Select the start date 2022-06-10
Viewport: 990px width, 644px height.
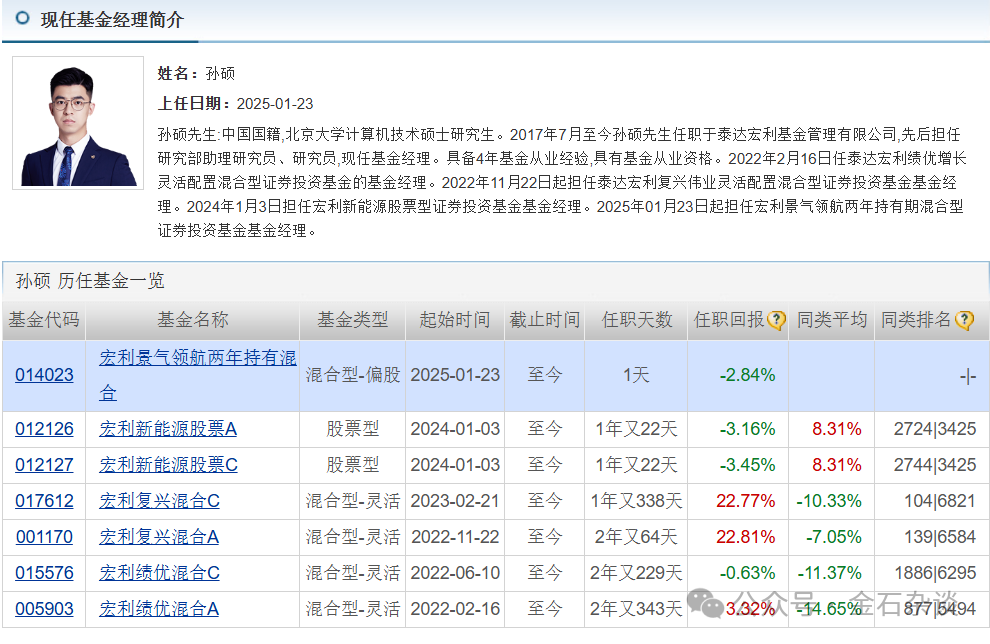coord(455,573)
